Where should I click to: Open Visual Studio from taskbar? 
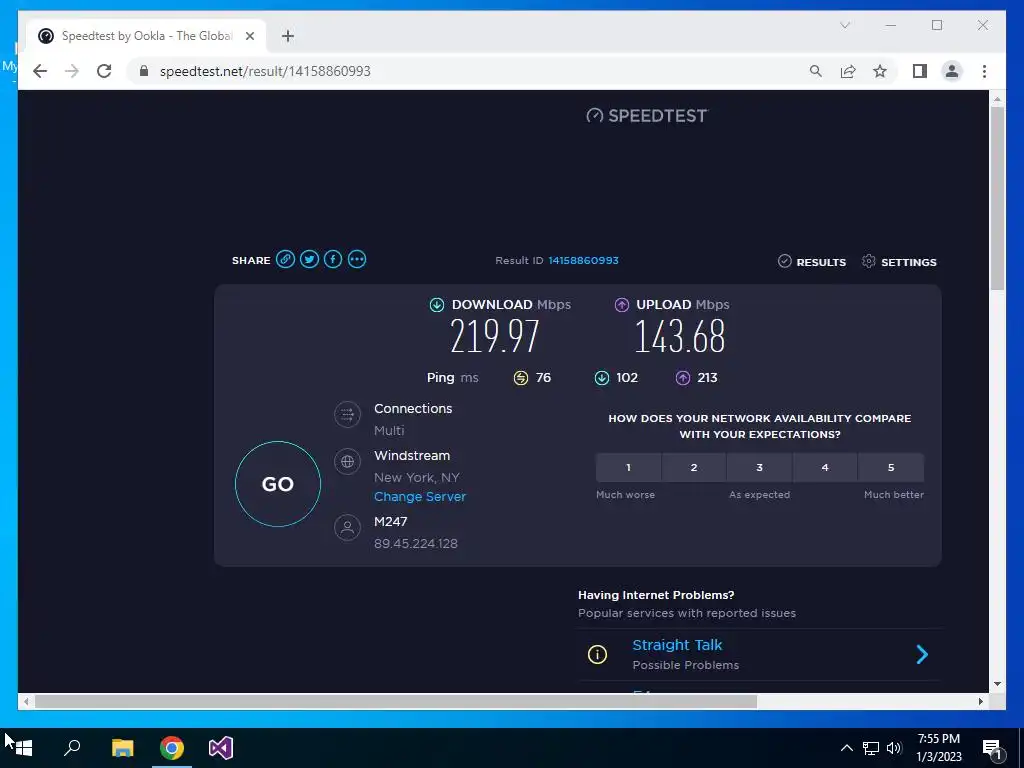(221, 748)
